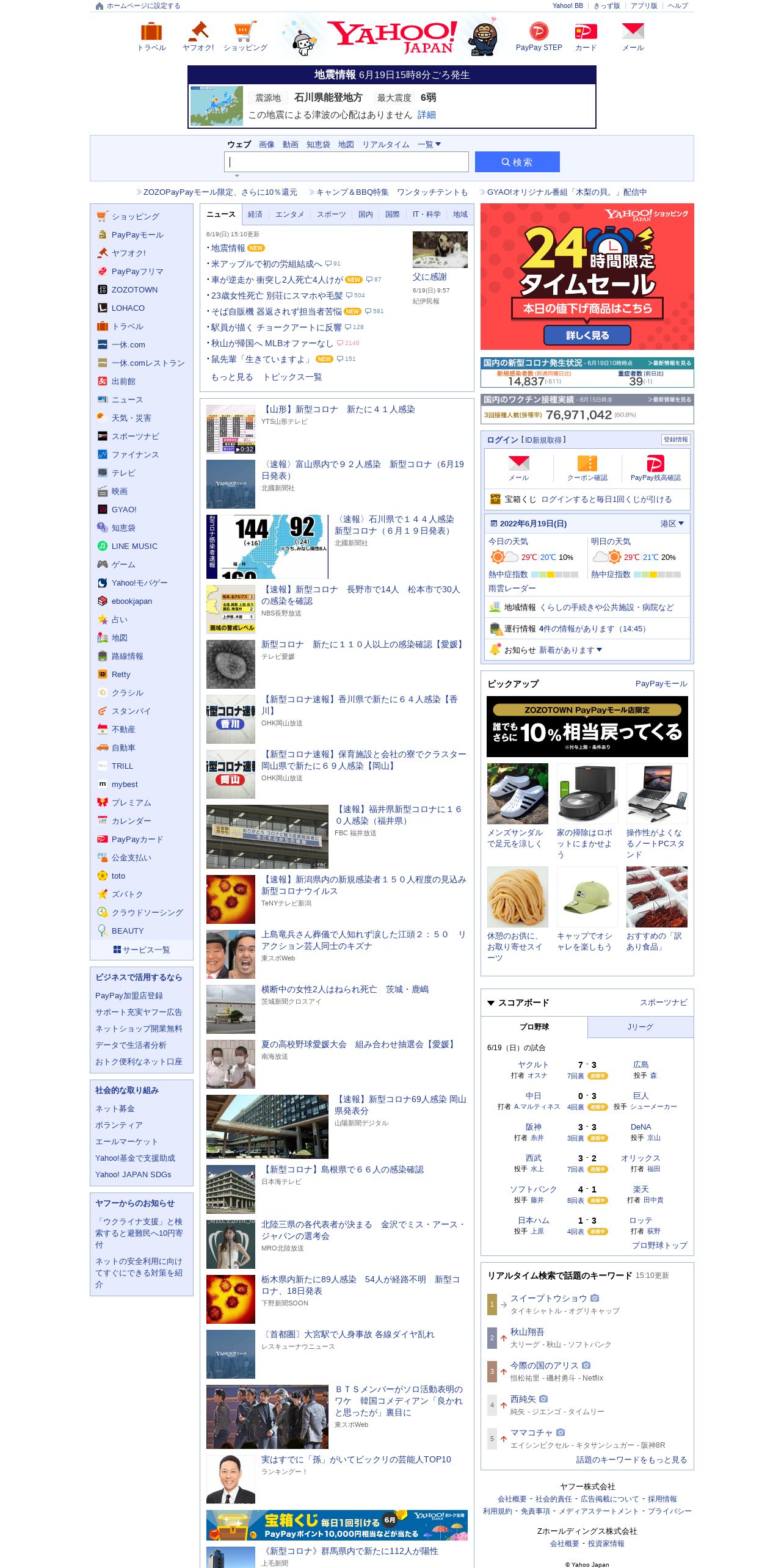Open the メール envelope icon in header
Screen dimensions: 784x1568
click(633, 31)
